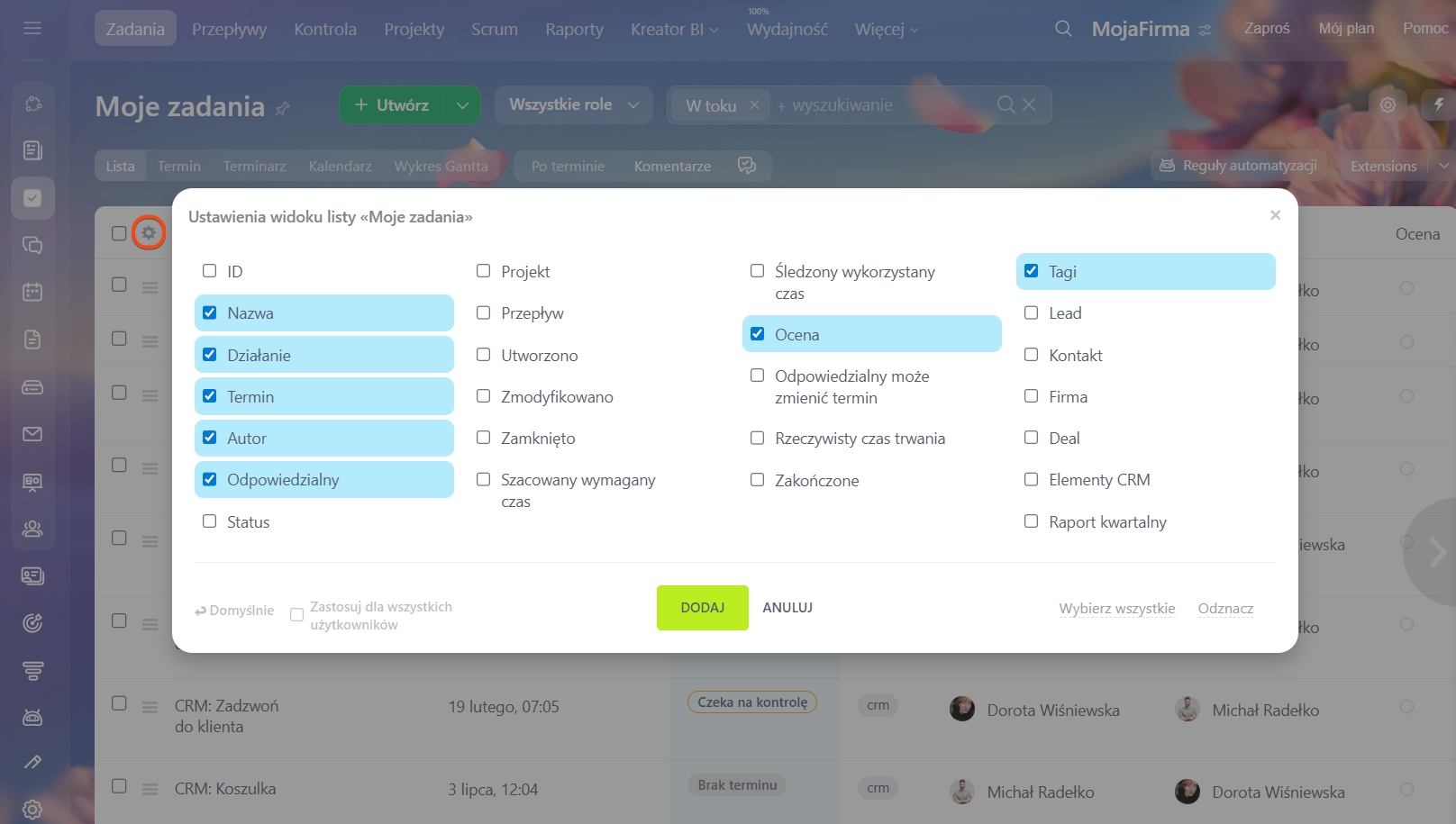Select the Kalendarz view tab

(340, 166)
